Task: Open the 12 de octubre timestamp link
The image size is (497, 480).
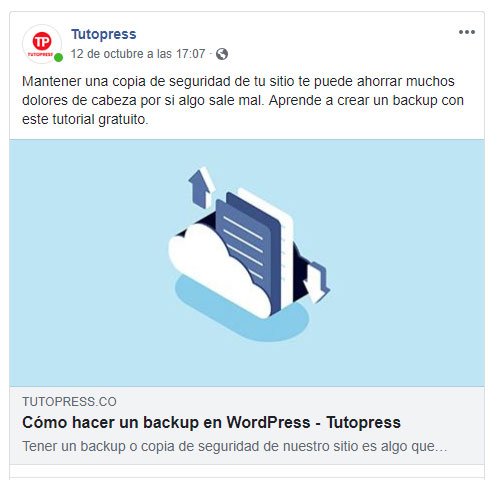Action: pos(138,54)
